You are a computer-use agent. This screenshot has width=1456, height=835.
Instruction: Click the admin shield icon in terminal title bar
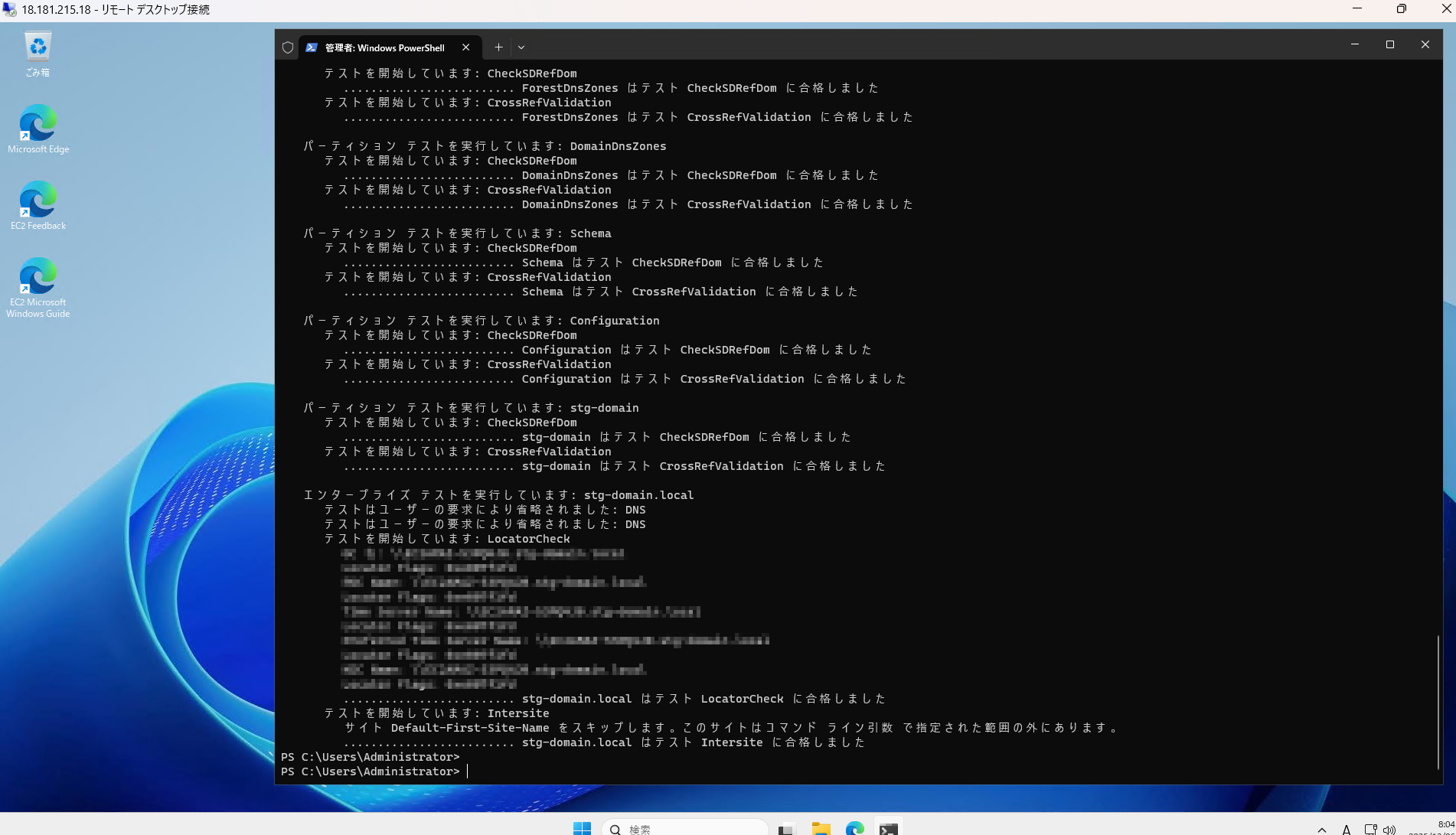click(x=287, y=47)
